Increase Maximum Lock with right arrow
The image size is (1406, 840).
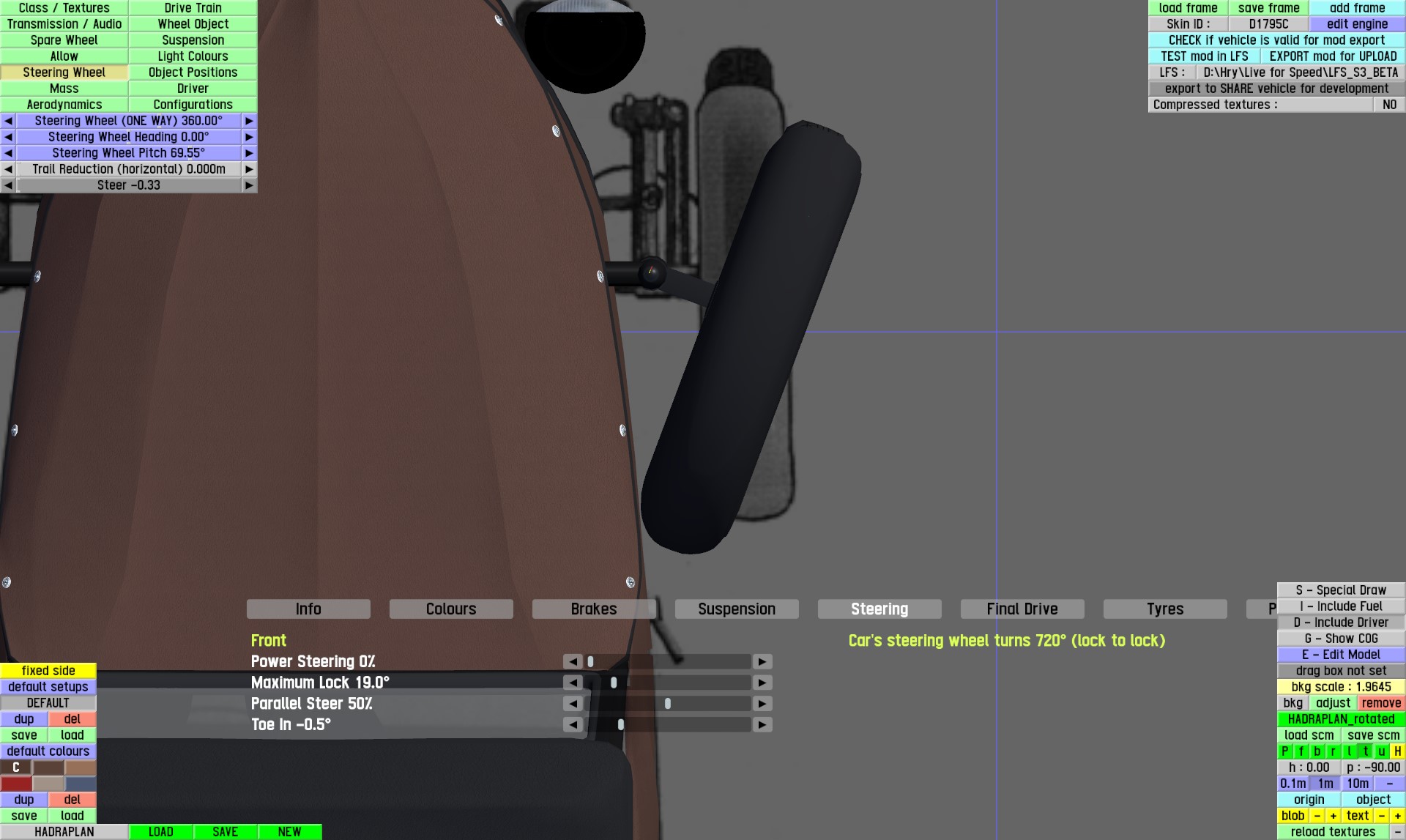pos(762,683)
